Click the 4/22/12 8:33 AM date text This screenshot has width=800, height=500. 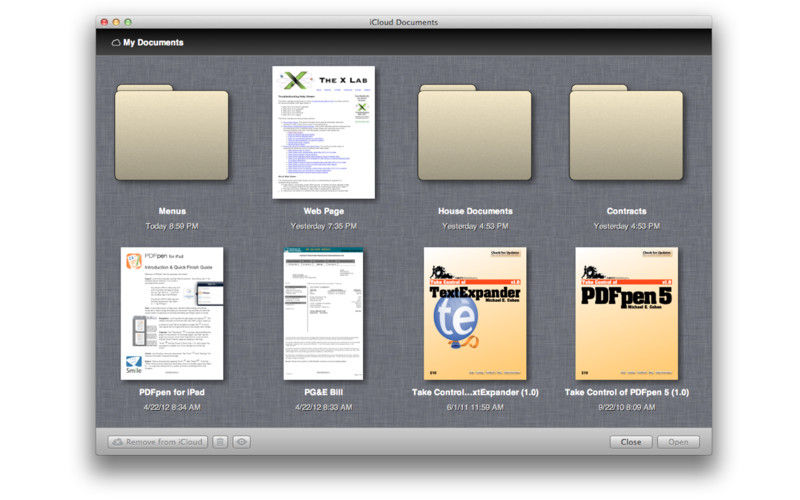(323, 407)
